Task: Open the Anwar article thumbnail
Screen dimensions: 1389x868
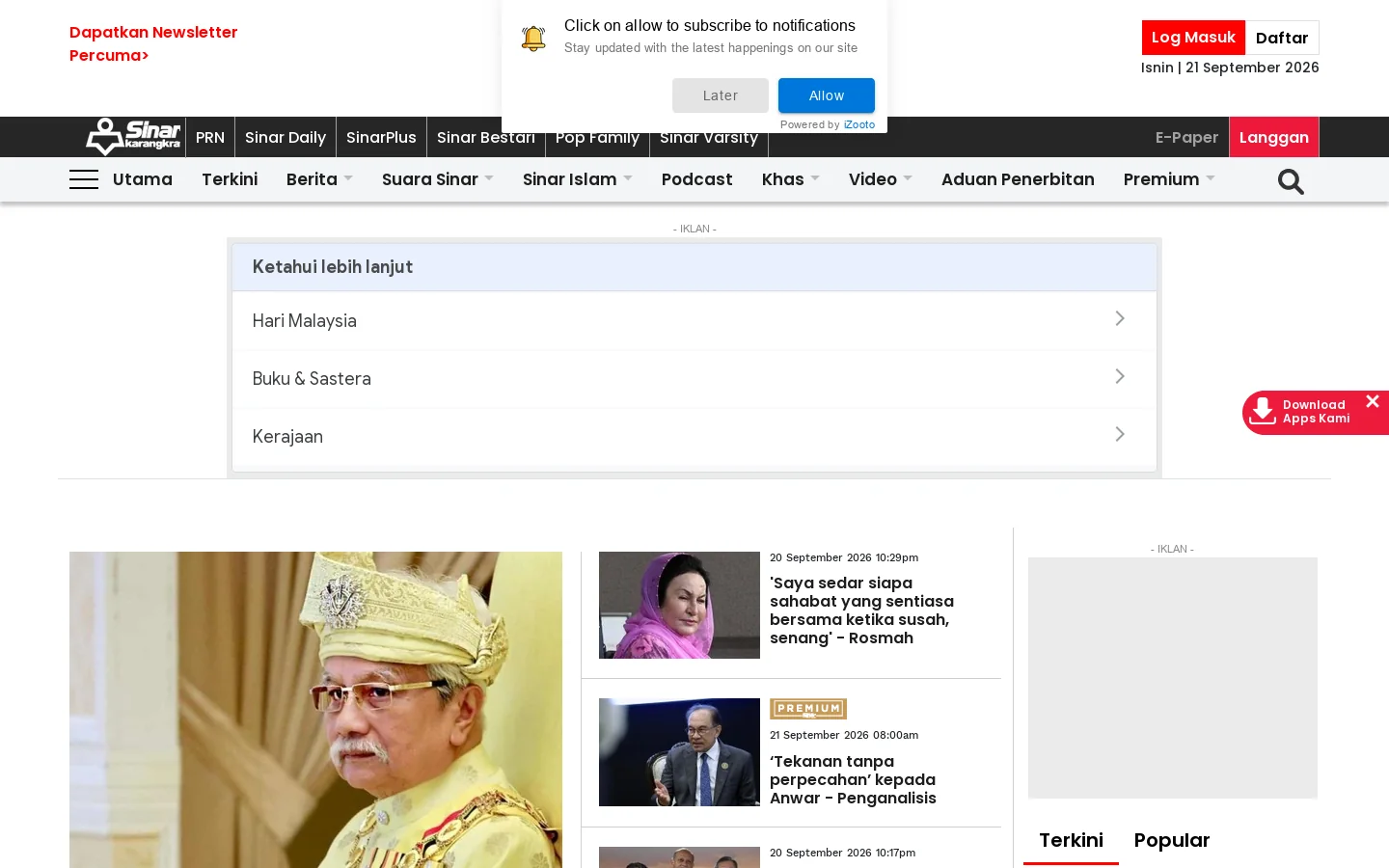Action: coord(679,752)
